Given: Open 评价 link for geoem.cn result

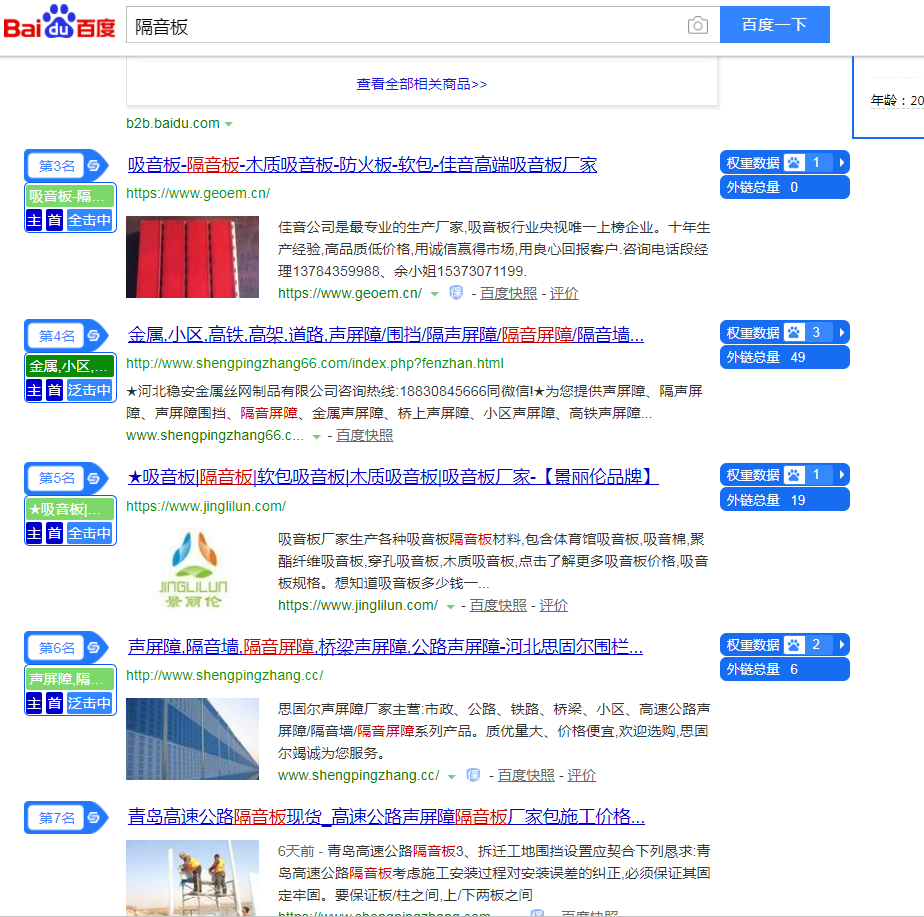Looking at the screenshot, I should (x=564, y=293).
